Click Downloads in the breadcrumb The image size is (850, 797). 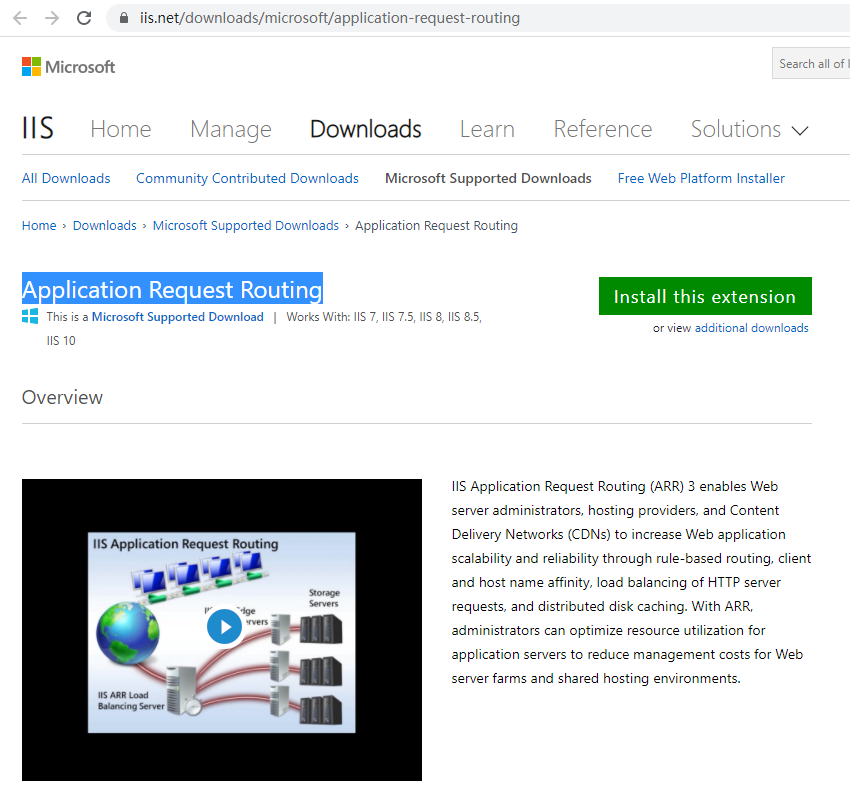[105, 226]
